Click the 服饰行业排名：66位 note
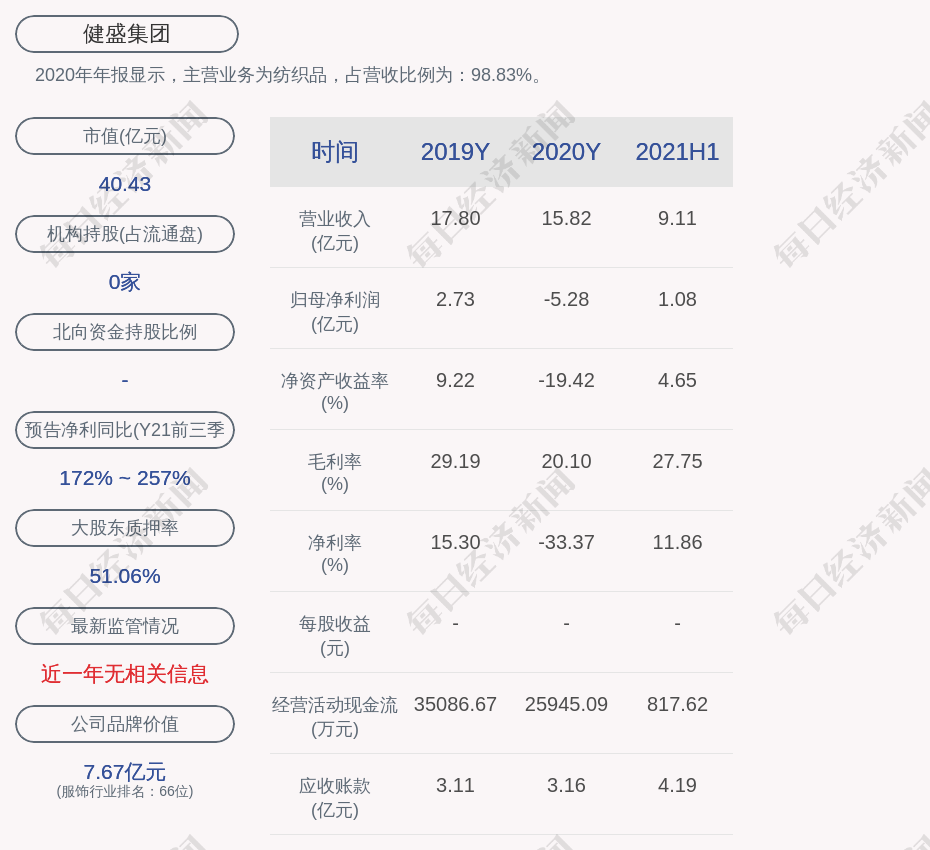Image resolution: width=930 pixels, height=850 pixels. click(x=125, y=791)
